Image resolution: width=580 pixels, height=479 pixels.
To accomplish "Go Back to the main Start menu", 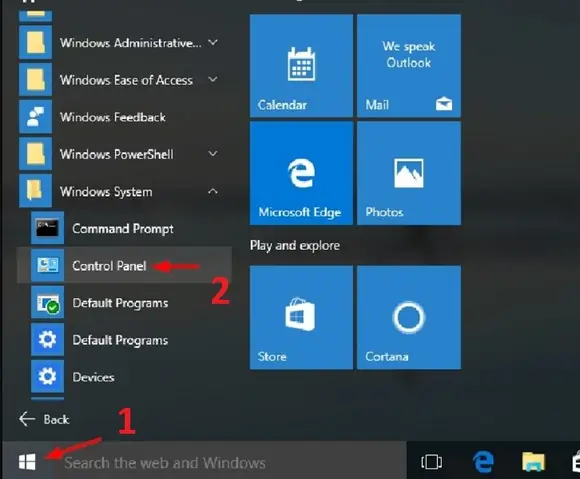I will pos(44,419).
